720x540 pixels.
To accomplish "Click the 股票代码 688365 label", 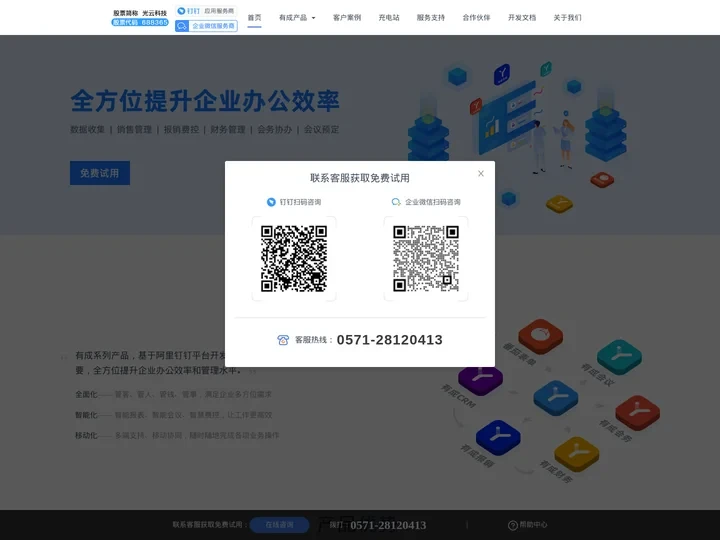I will [x=140, y=22].
